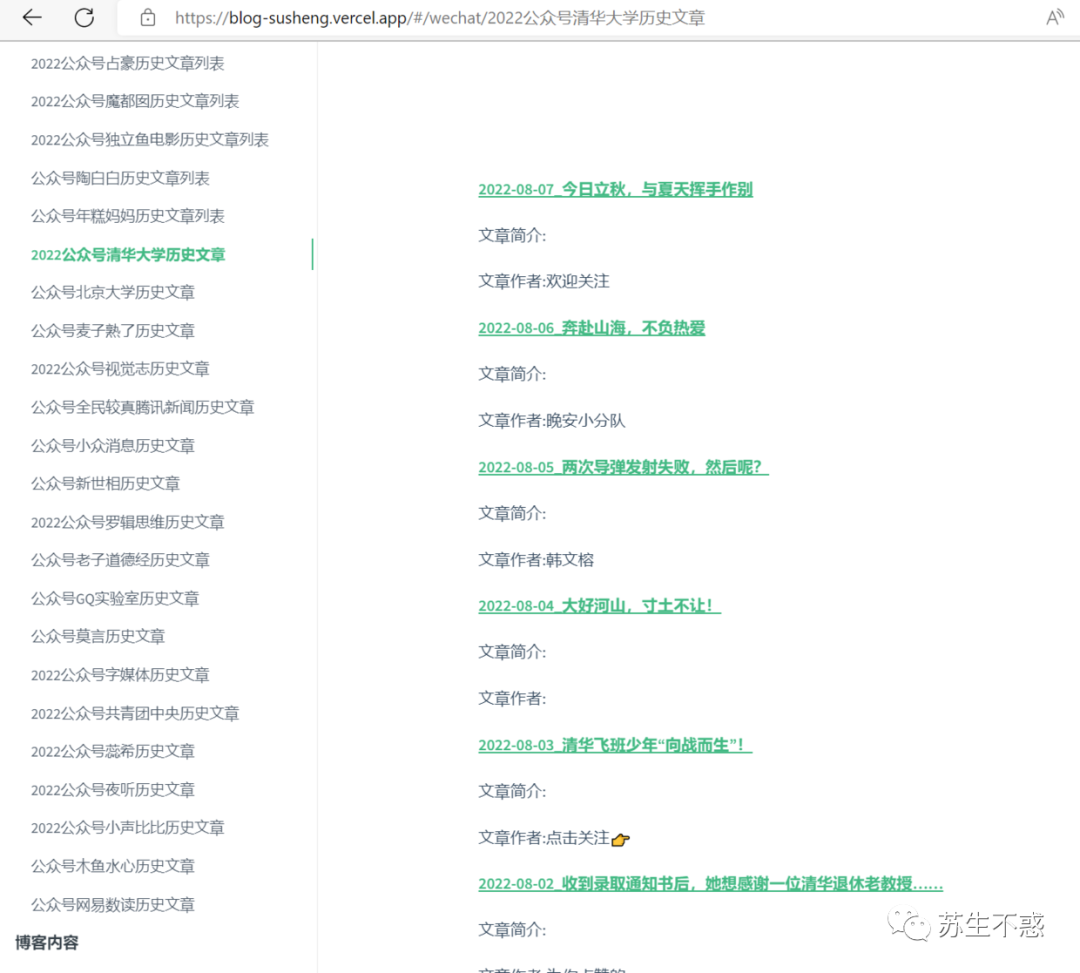The image size is (1080, 973).
Task: Activate Read Aloud in the browser toolbar
Action: 1057,17
